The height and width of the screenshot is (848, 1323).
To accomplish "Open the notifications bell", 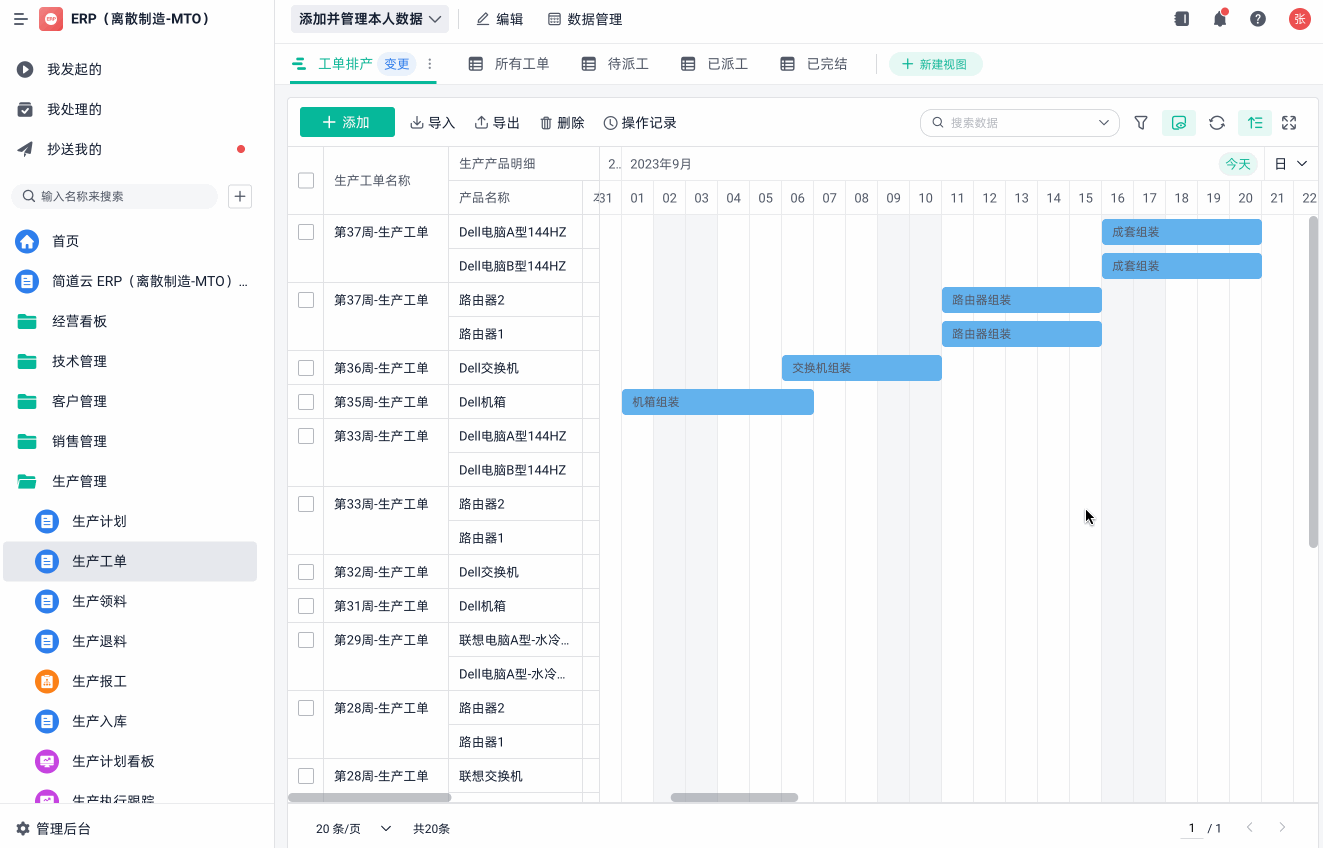I will click(1219, 18).
